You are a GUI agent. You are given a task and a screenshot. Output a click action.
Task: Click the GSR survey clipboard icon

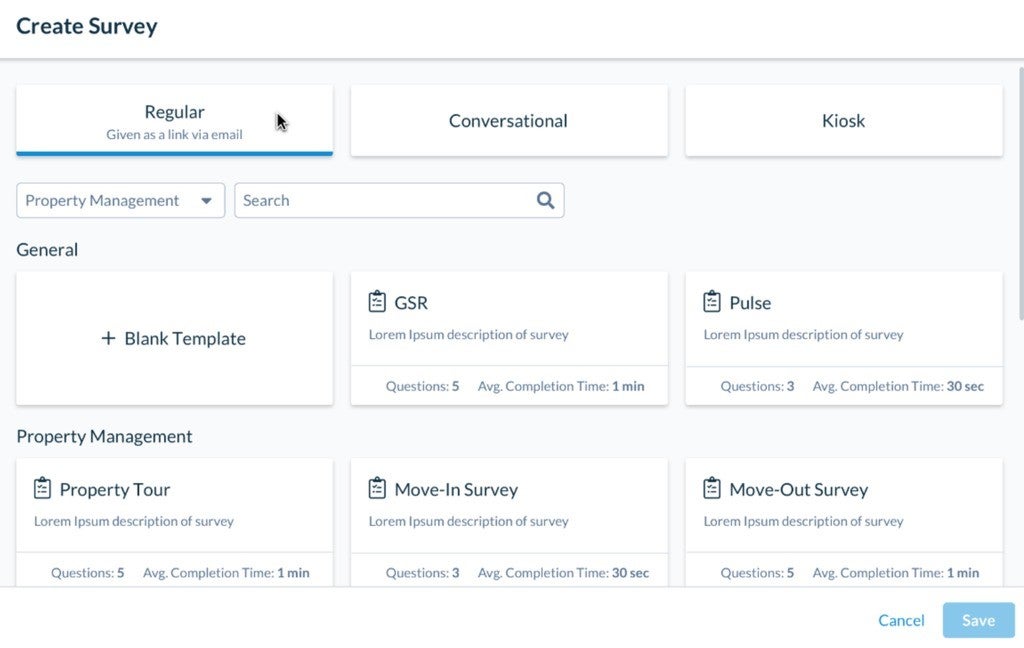pyautogui.click(x=378, y=300)
